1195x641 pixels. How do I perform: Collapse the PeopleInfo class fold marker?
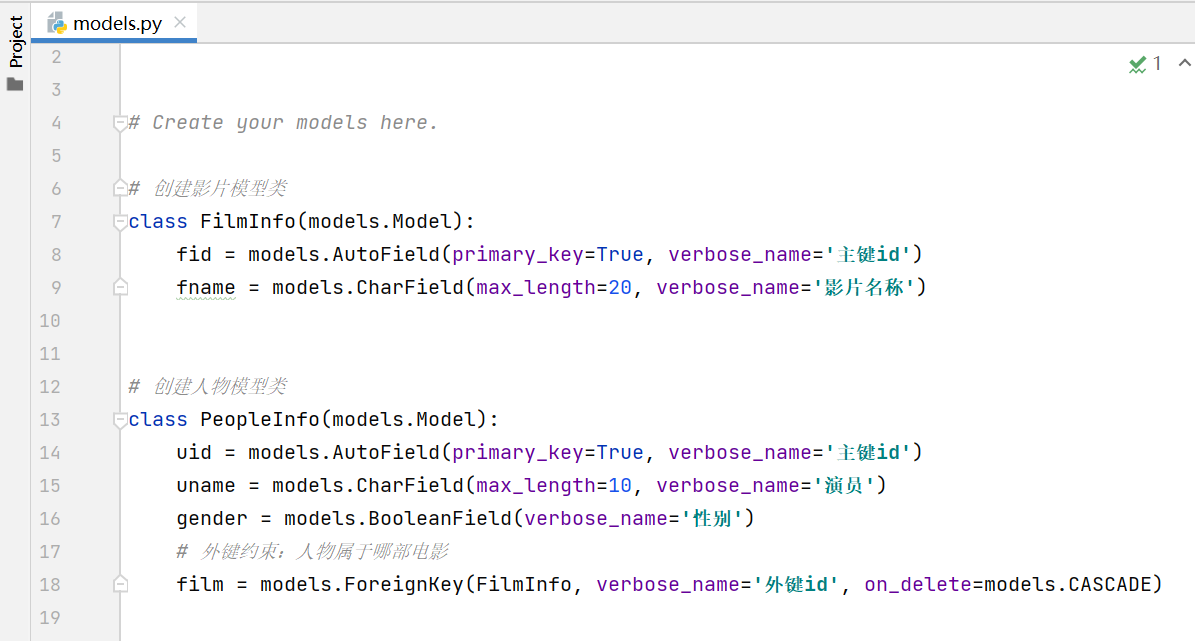[120, 420]
